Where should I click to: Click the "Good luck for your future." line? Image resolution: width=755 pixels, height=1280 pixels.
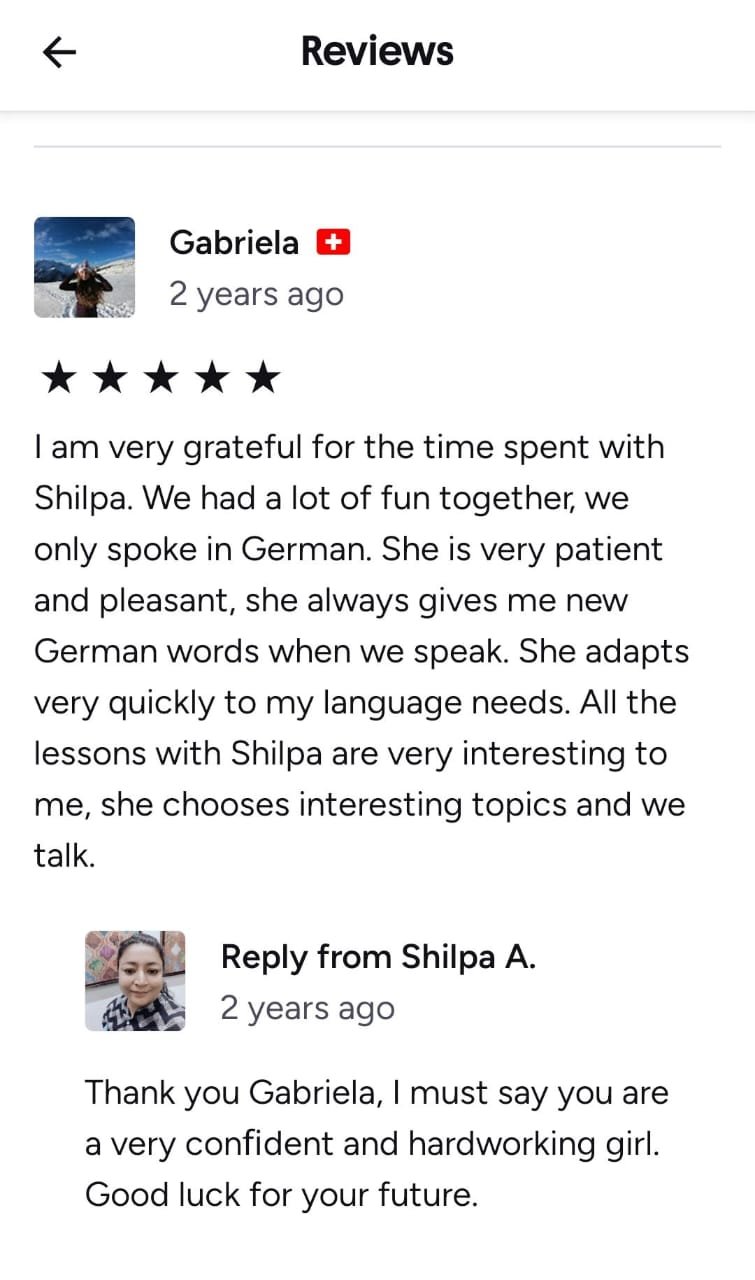pyautogui.click(x=281, y=1195)
